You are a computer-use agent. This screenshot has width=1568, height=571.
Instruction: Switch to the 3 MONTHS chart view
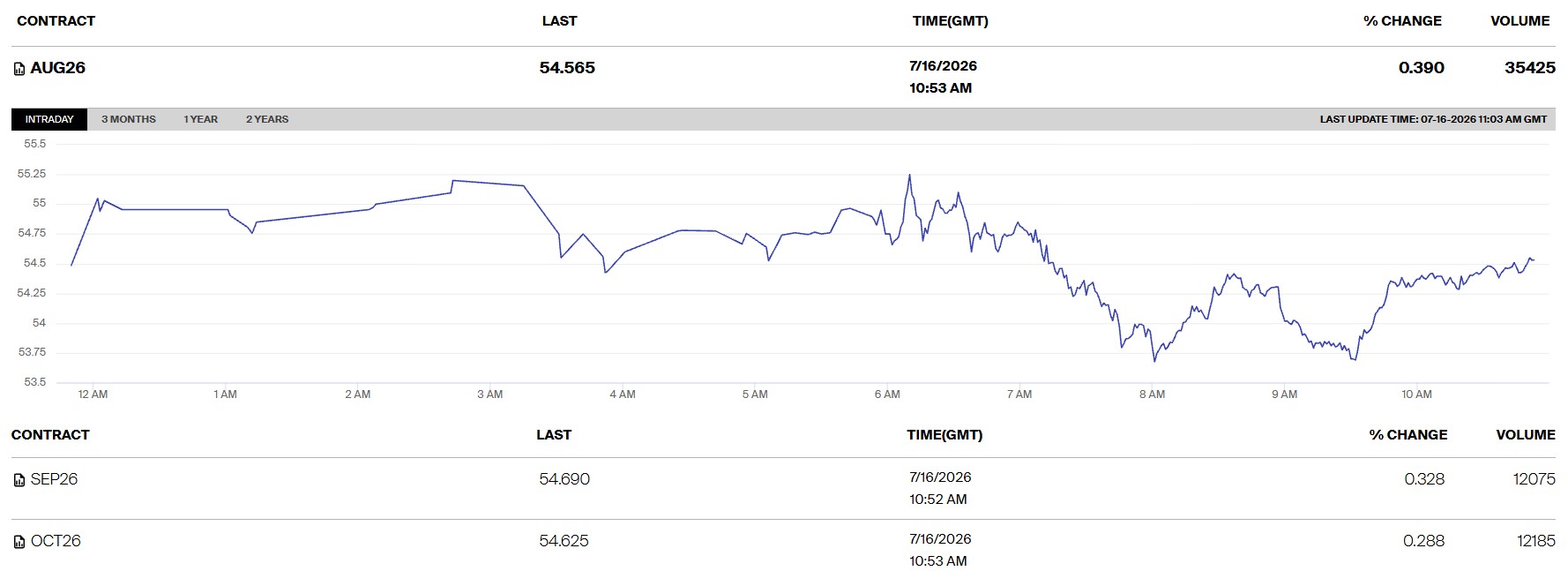click(129, 119)
